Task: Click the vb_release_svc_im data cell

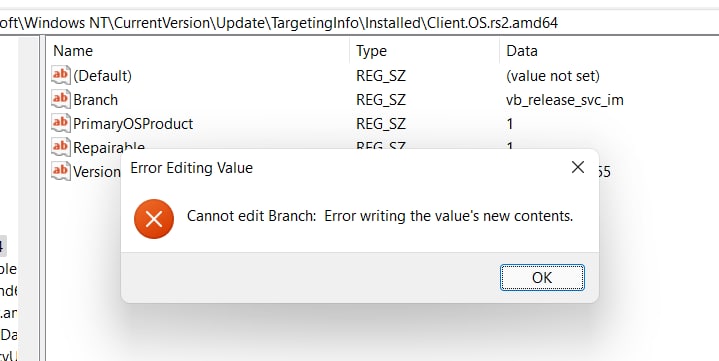Action: click(564, 100)
